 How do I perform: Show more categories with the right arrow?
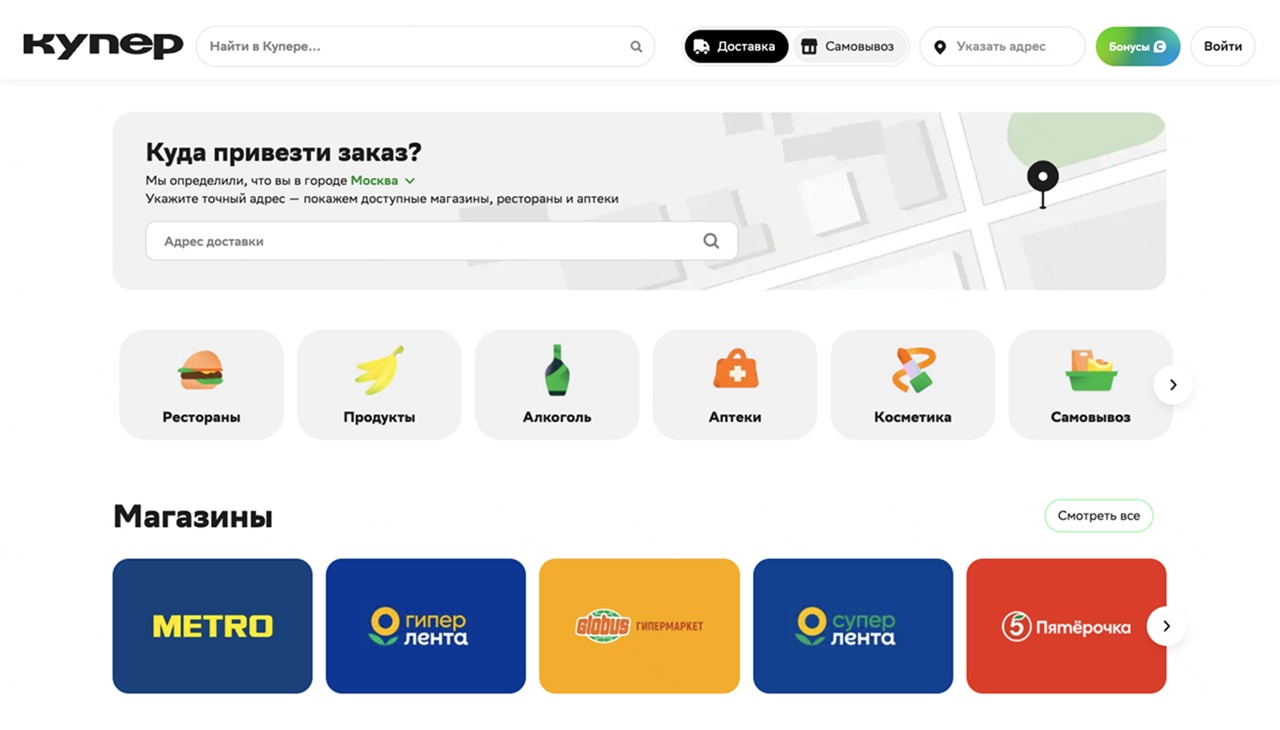click(x=1173, y=385)
